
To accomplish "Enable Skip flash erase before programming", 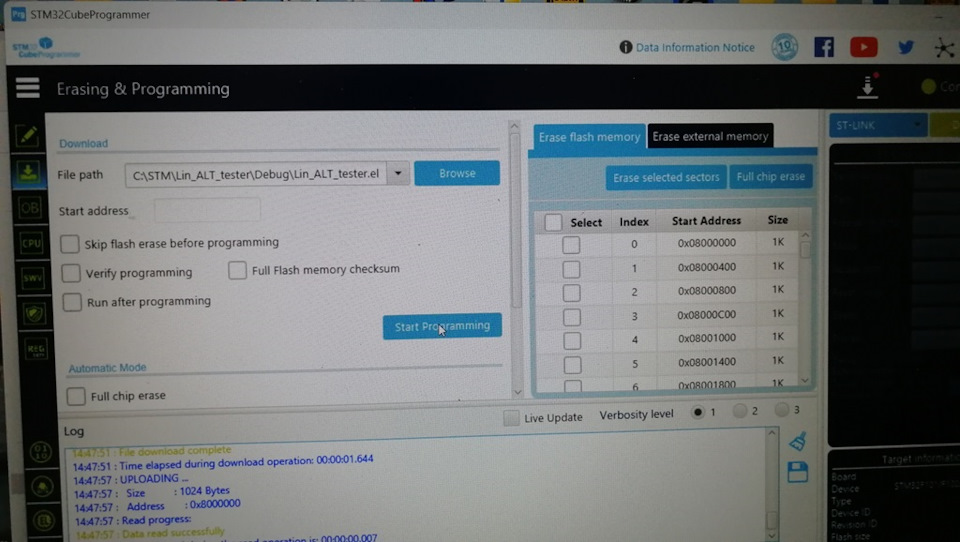I will pyautogui.click(x=70, y=244).
